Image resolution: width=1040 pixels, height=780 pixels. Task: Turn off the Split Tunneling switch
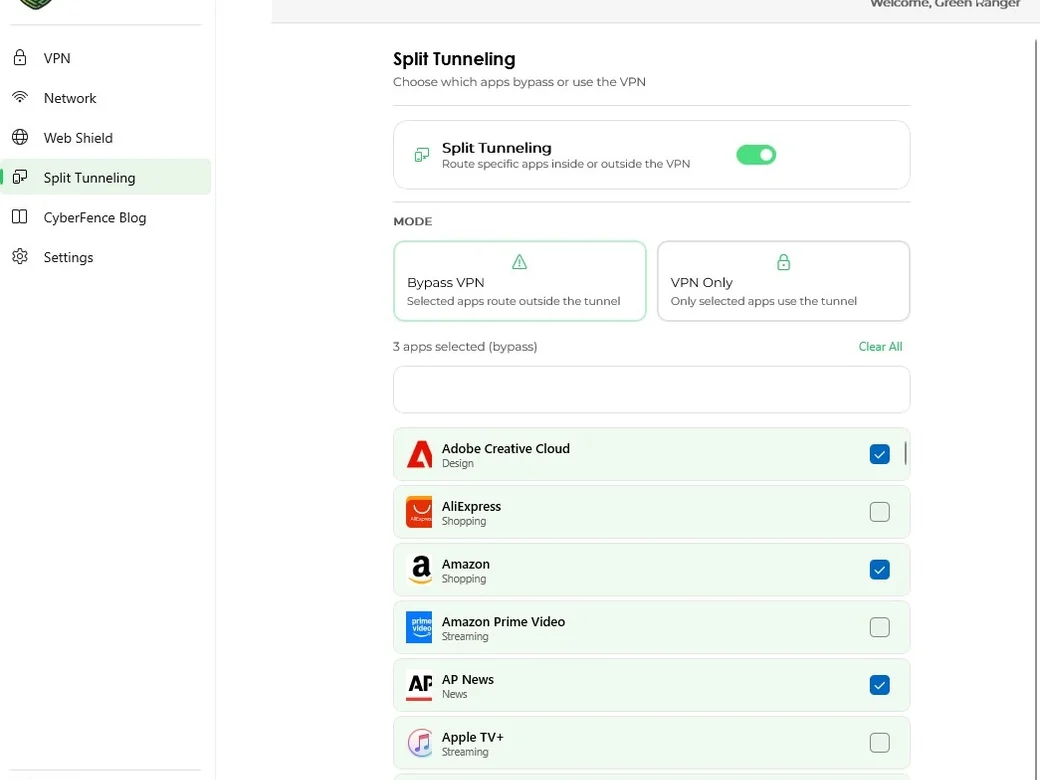pyautogui.click(x=756, y=155)
